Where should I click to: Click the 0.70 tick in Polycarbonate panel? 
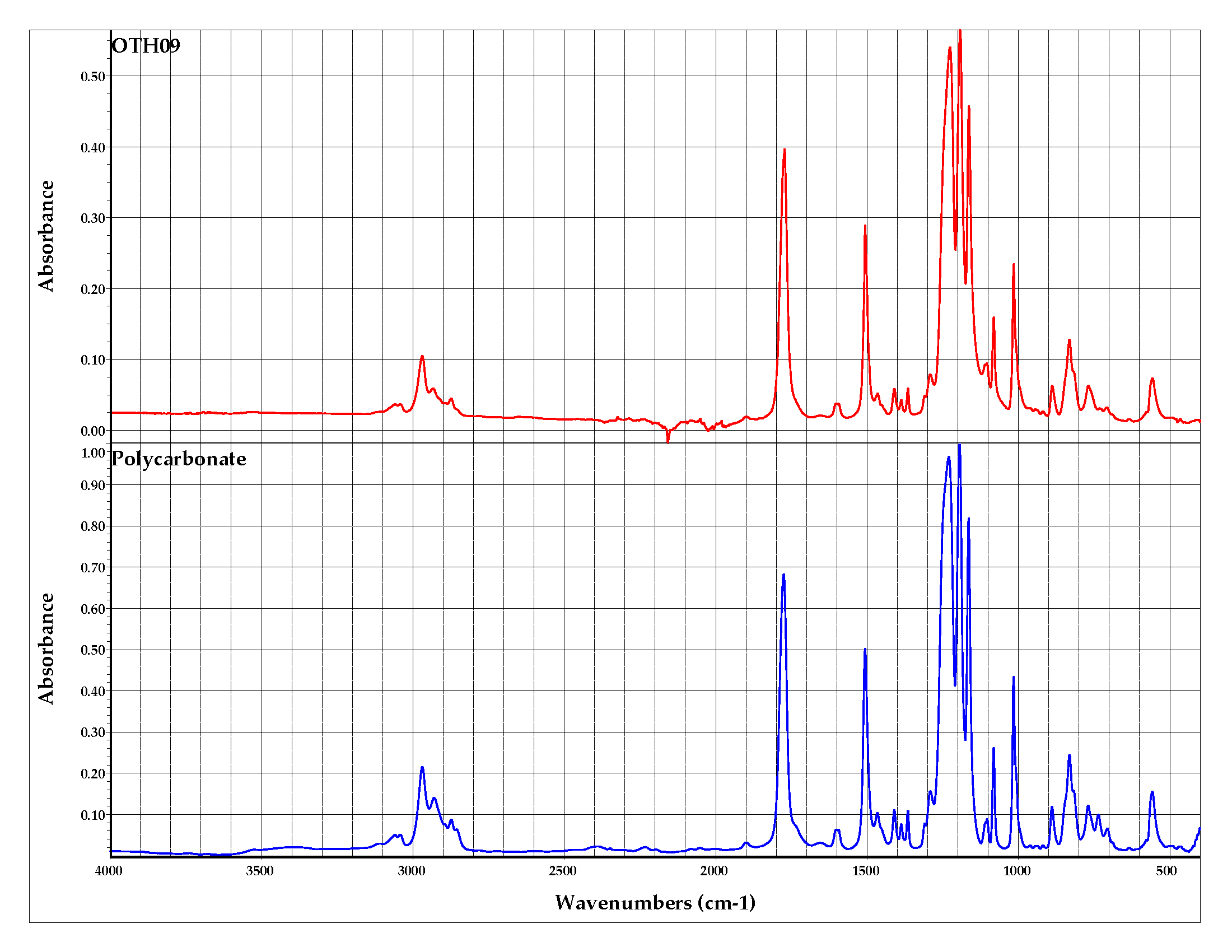coord(93,568)
